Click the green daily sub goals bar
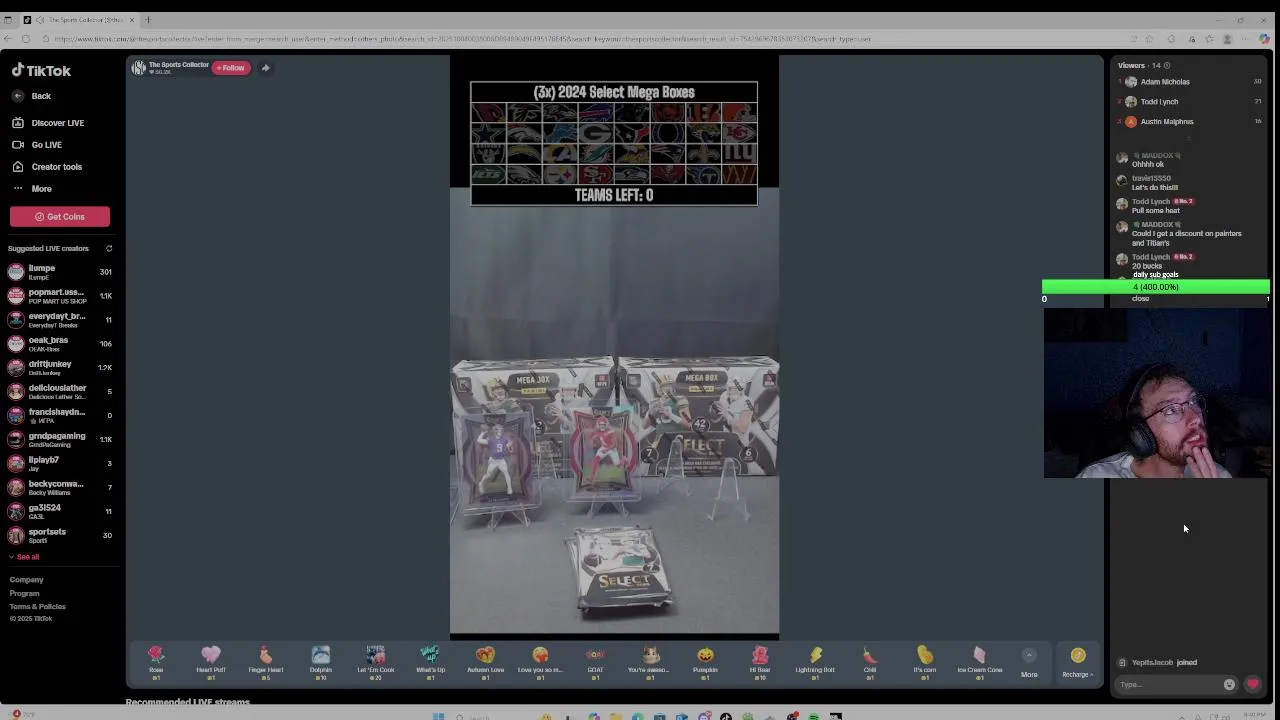 click(1156, 287)
